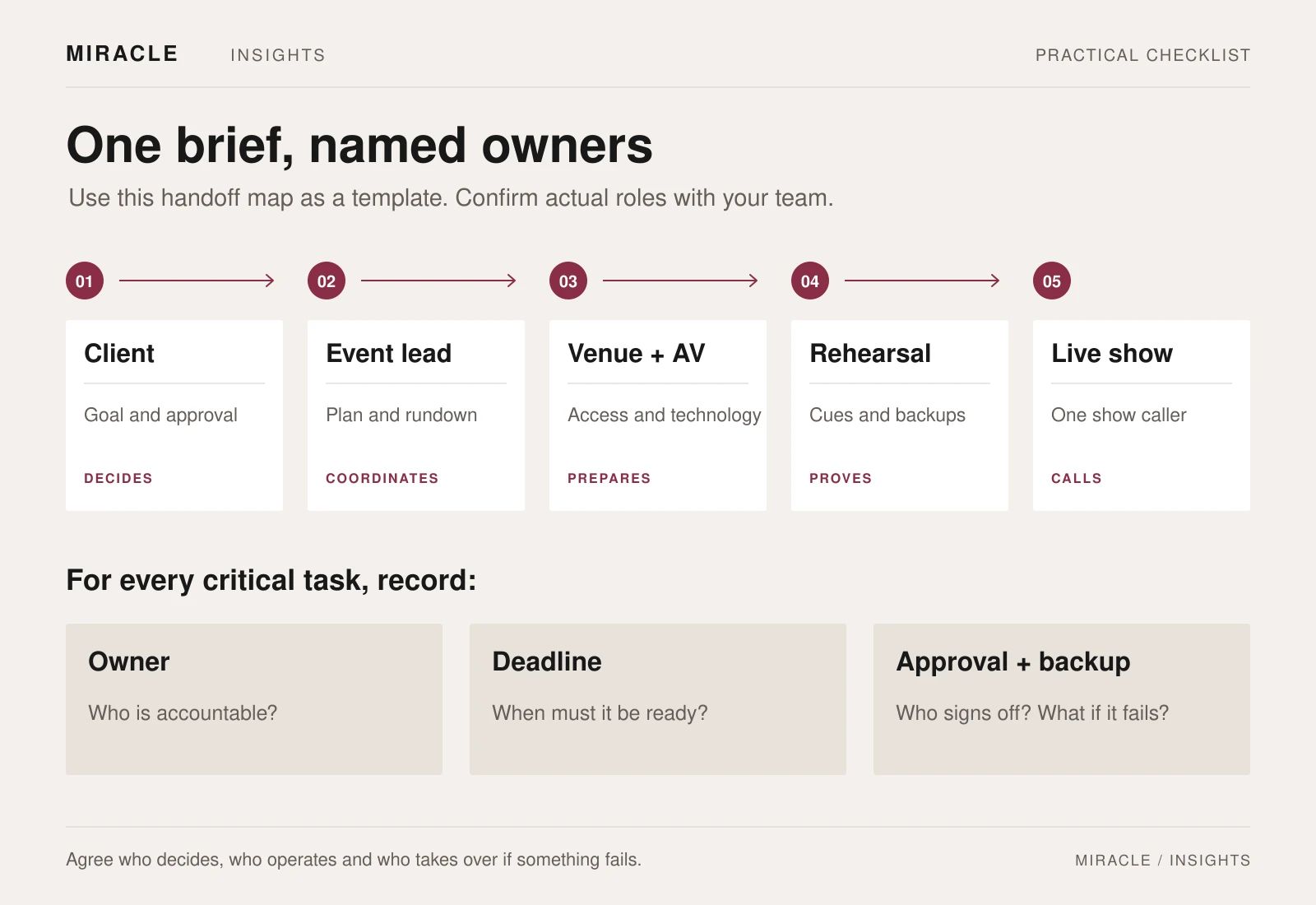Image resolution: width=1316 pixels, height=905 pixels.
Task: Click the step 01 circle badge
Action: pyautogui.click(x=85, y=281)
